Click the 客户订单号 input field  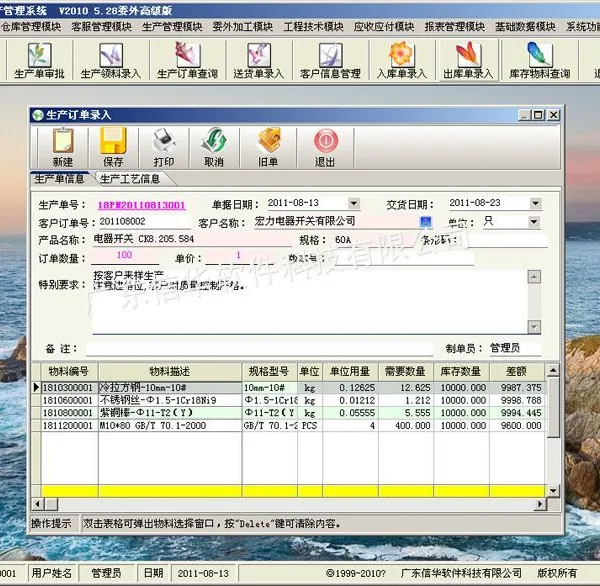[x=143, y=222]
